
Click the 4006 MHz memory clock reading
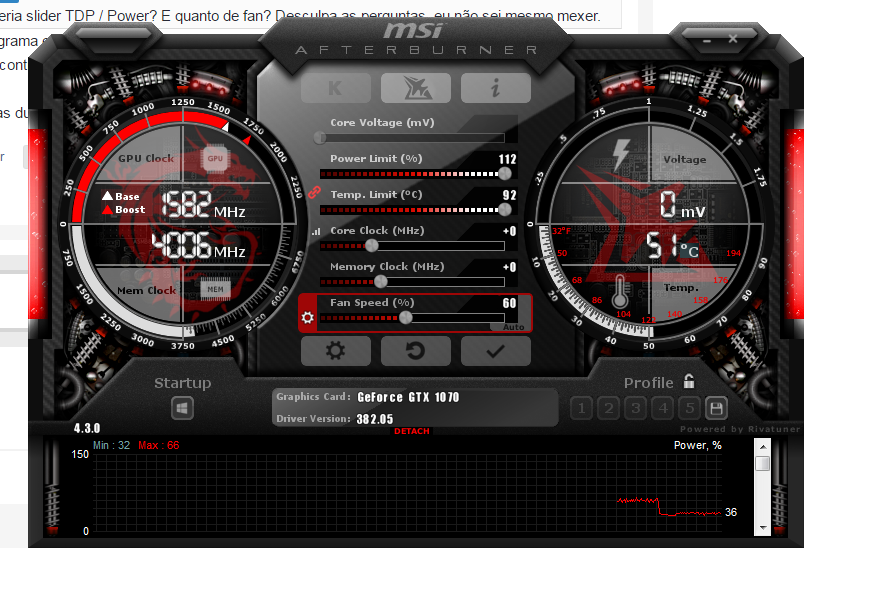click(199, 245)
